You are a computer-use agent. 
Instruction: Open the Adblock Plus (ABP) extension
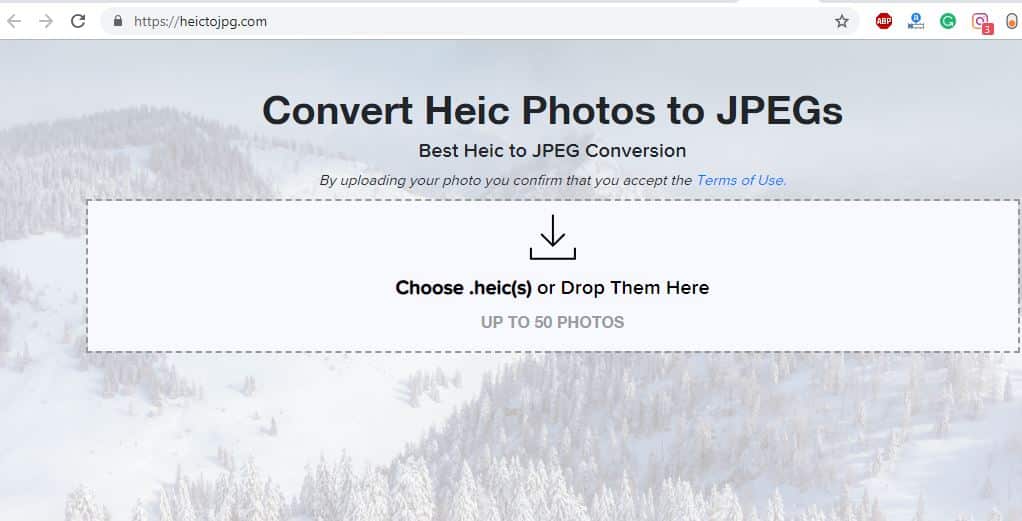[884, 21]
